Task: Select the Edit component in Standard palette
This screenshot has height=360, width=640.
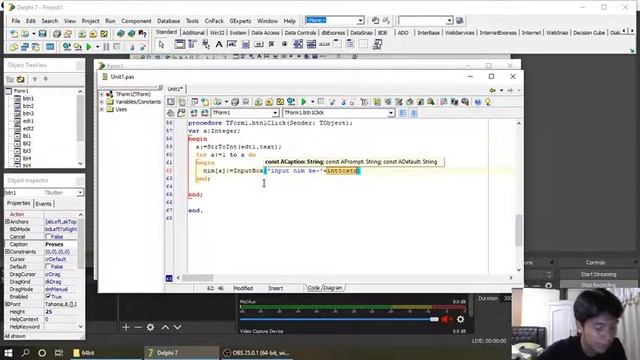Action: (232, 44)
